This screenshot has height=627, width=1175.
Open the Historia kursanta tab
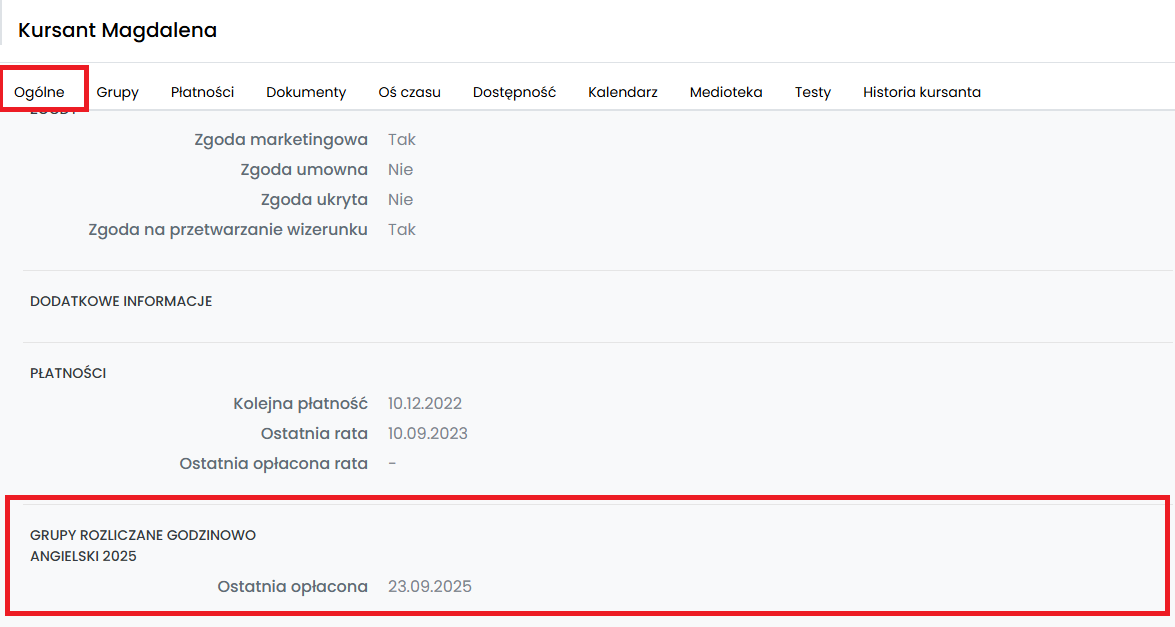pos(921,92)
